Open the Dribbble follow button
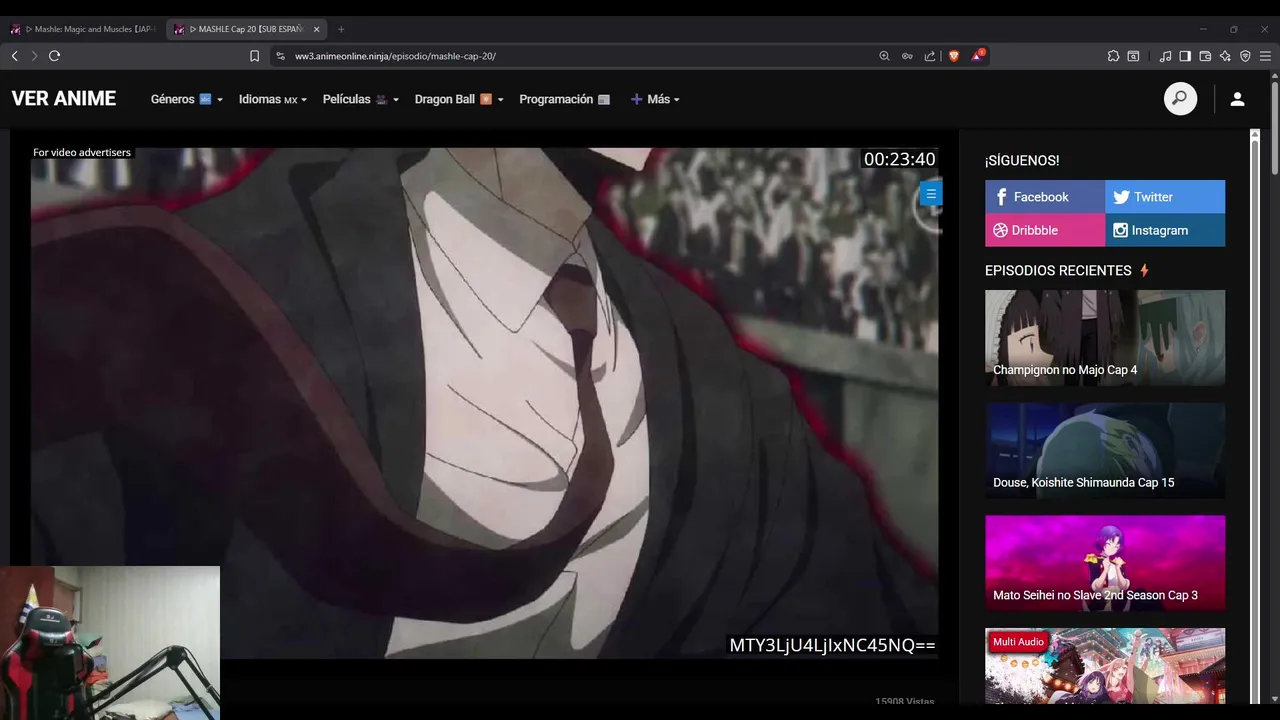 pyautogui.click(x=1045, y=230)
